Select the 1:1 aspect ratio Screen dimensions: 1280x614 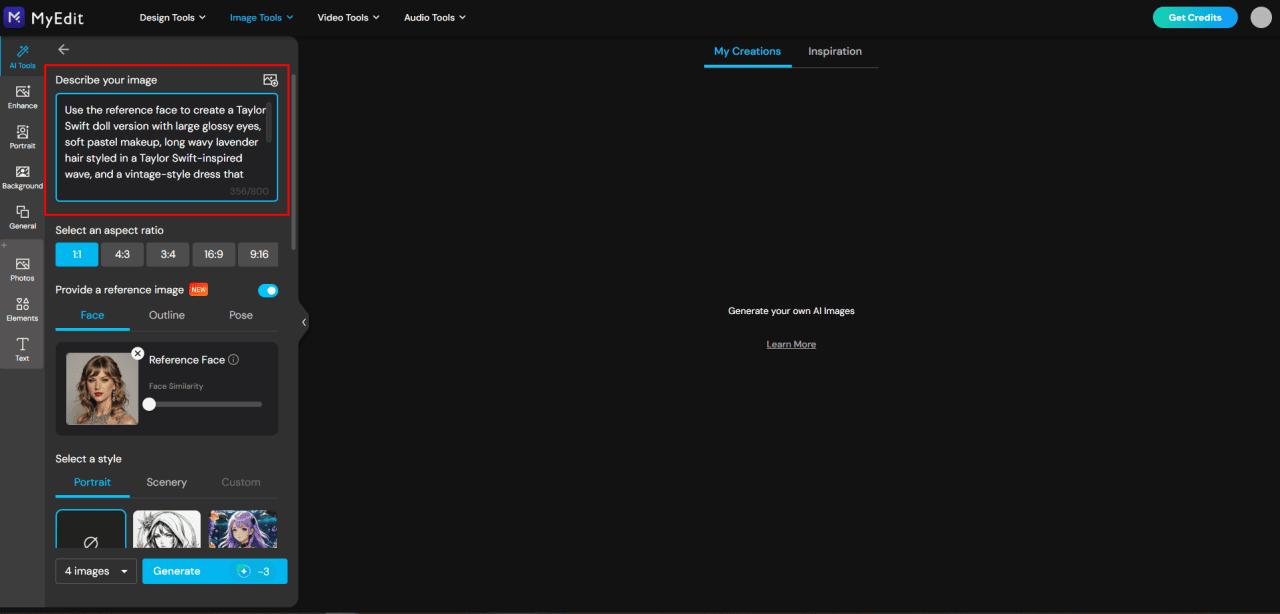[77, 254]
